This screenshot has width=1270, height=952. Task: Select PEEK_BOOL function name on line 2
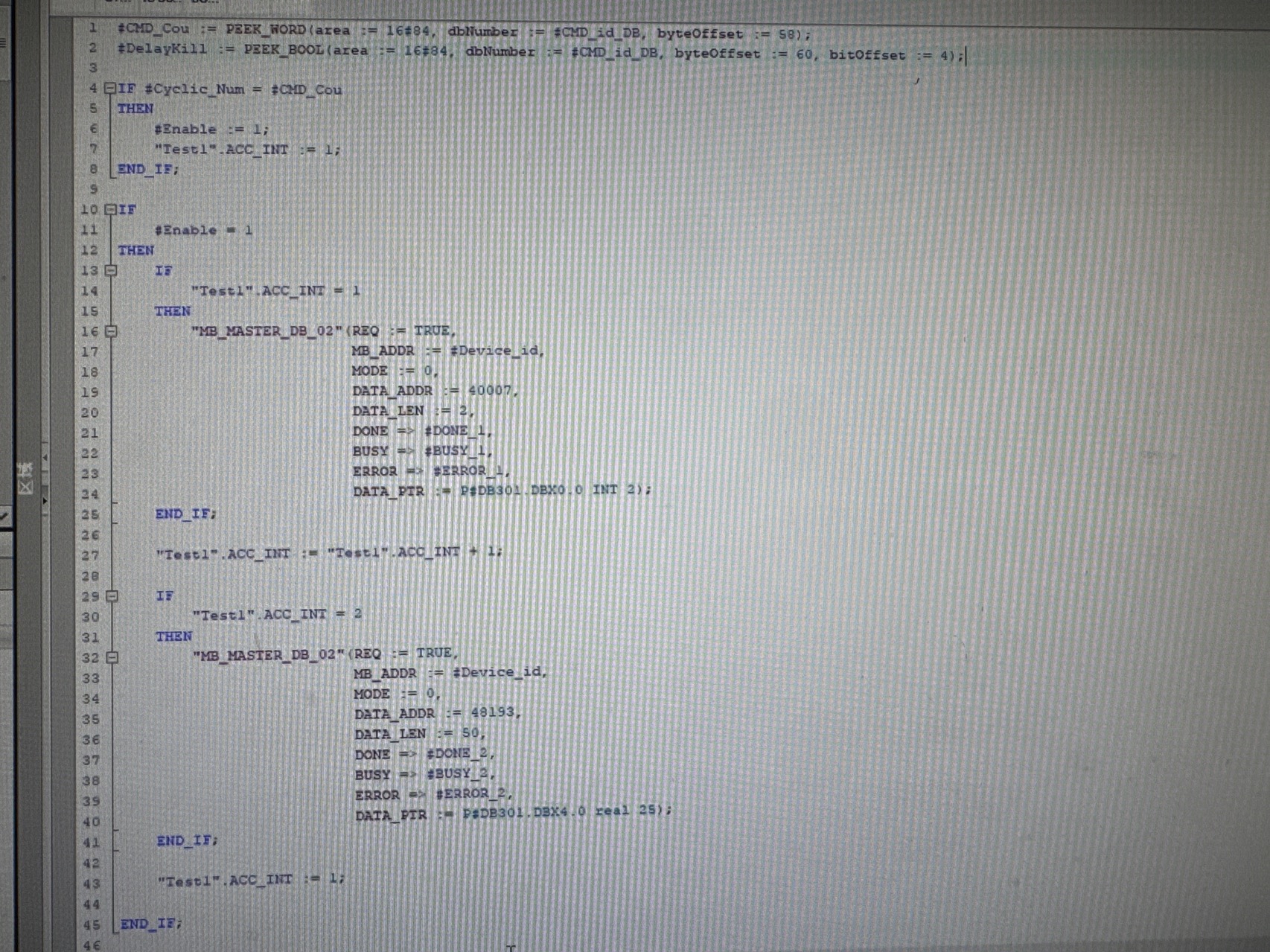coord(284,50)
